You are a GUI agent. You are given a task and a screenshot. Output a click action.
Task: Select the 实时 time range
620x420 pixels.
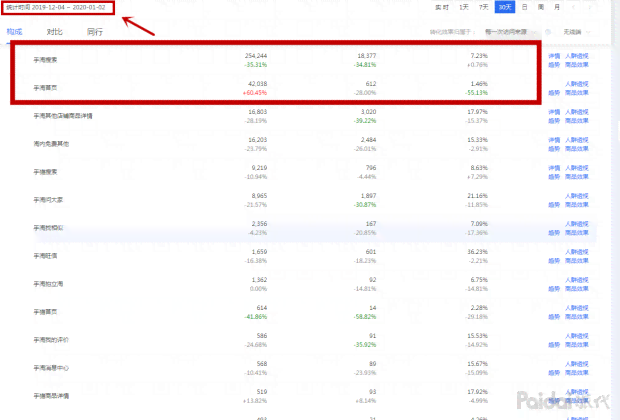(442, 8)
